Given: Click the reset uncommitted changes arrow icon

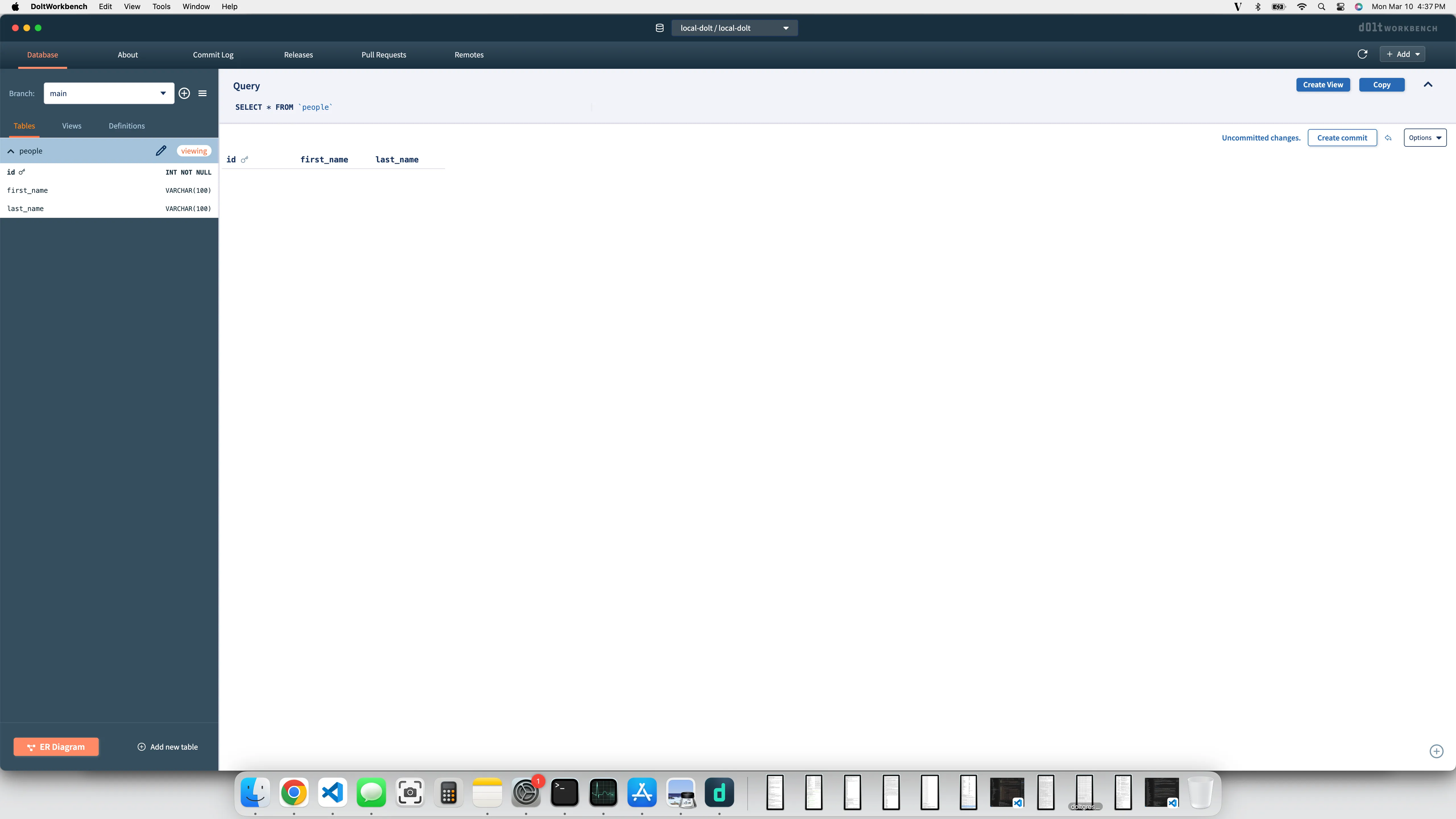Looking at the screenshot, I should [x=1388, y=138].
